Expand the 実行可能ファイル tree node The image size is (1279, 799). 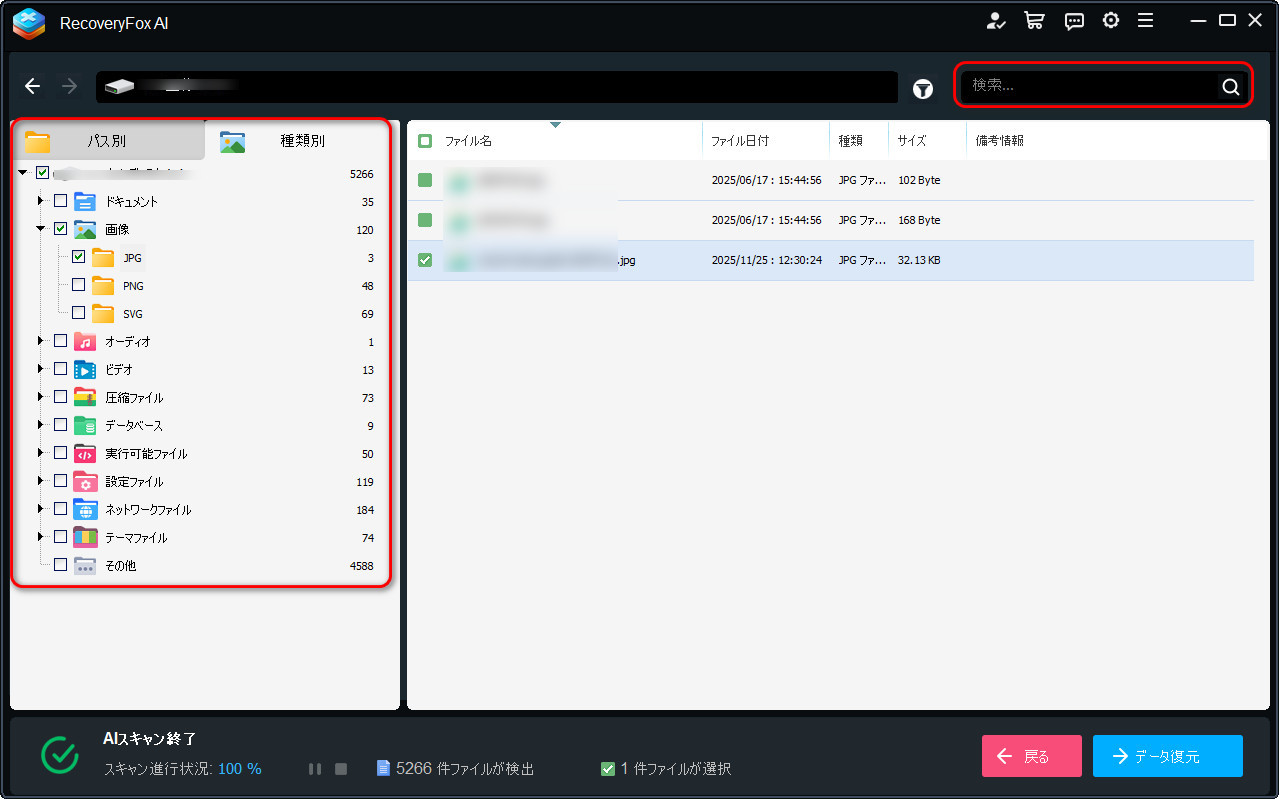(41, 453)
